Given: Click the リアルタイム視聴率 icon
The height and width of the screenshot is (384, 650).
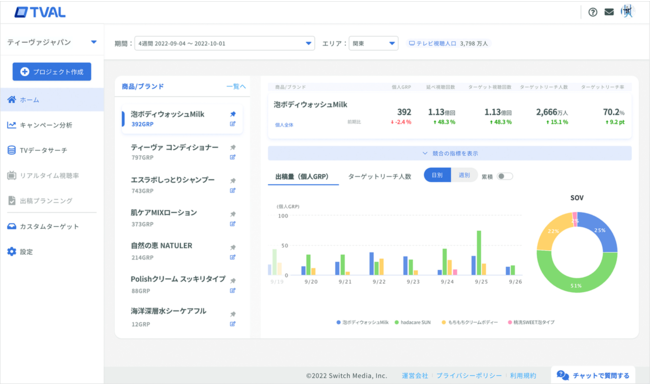Looking at the screenshot, I should pyautogui.click(x=12, y=175).
